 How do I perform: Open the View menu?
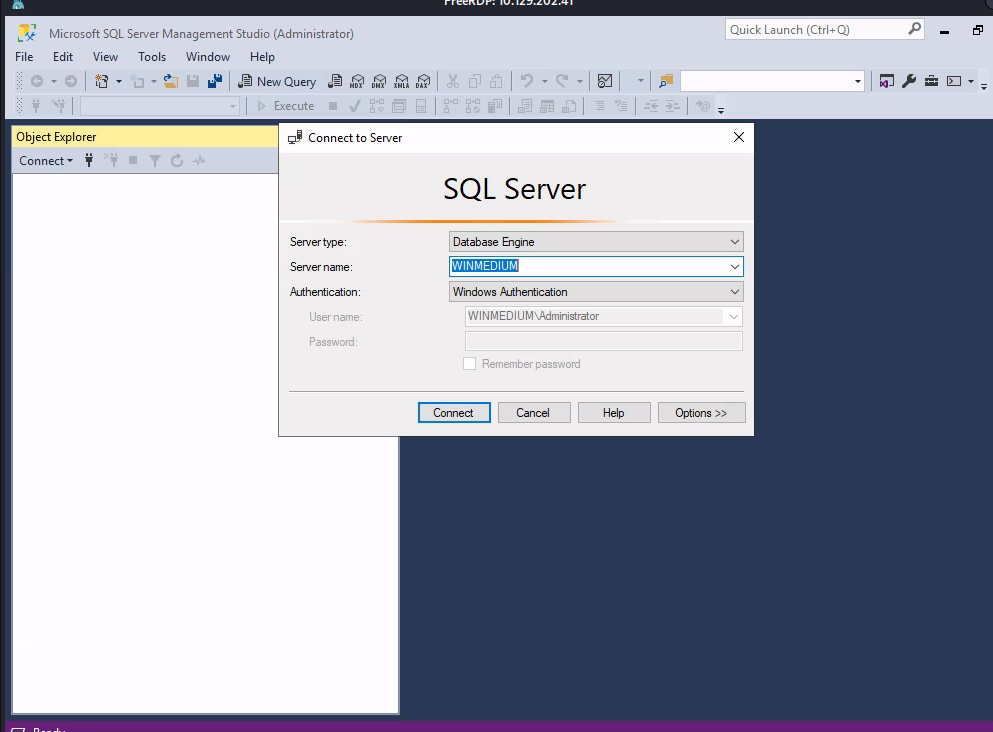[105, 57]
